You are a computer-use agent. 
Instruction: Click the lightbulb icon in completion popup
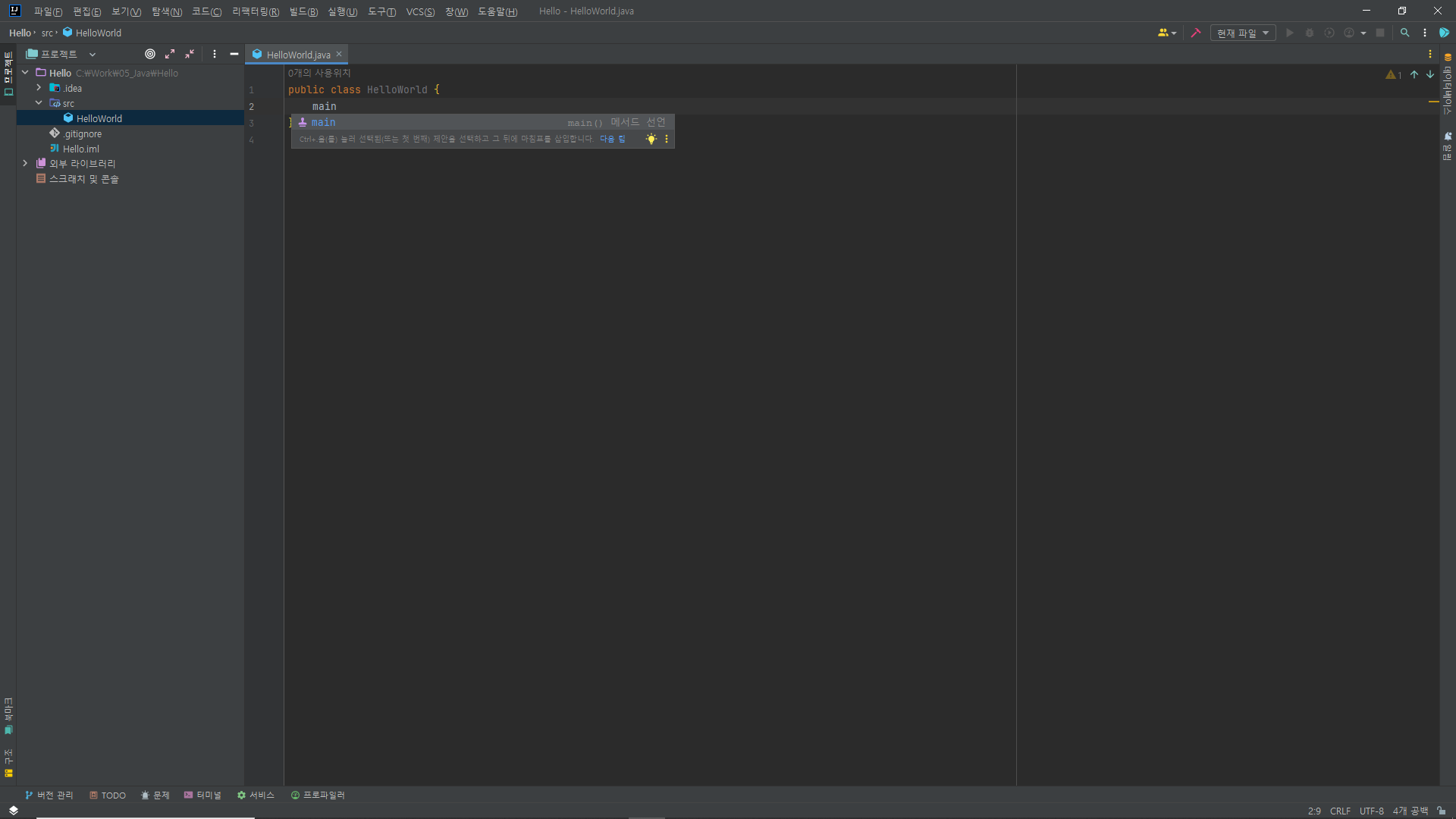651,139
